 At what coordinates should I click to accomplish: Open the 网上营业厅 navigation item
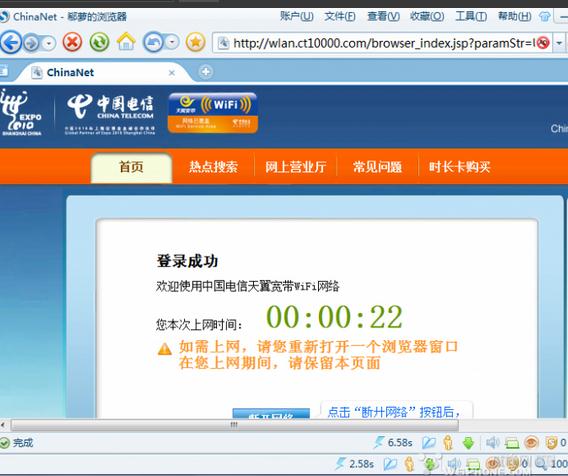pyautogui.click(x=296, y=167)
